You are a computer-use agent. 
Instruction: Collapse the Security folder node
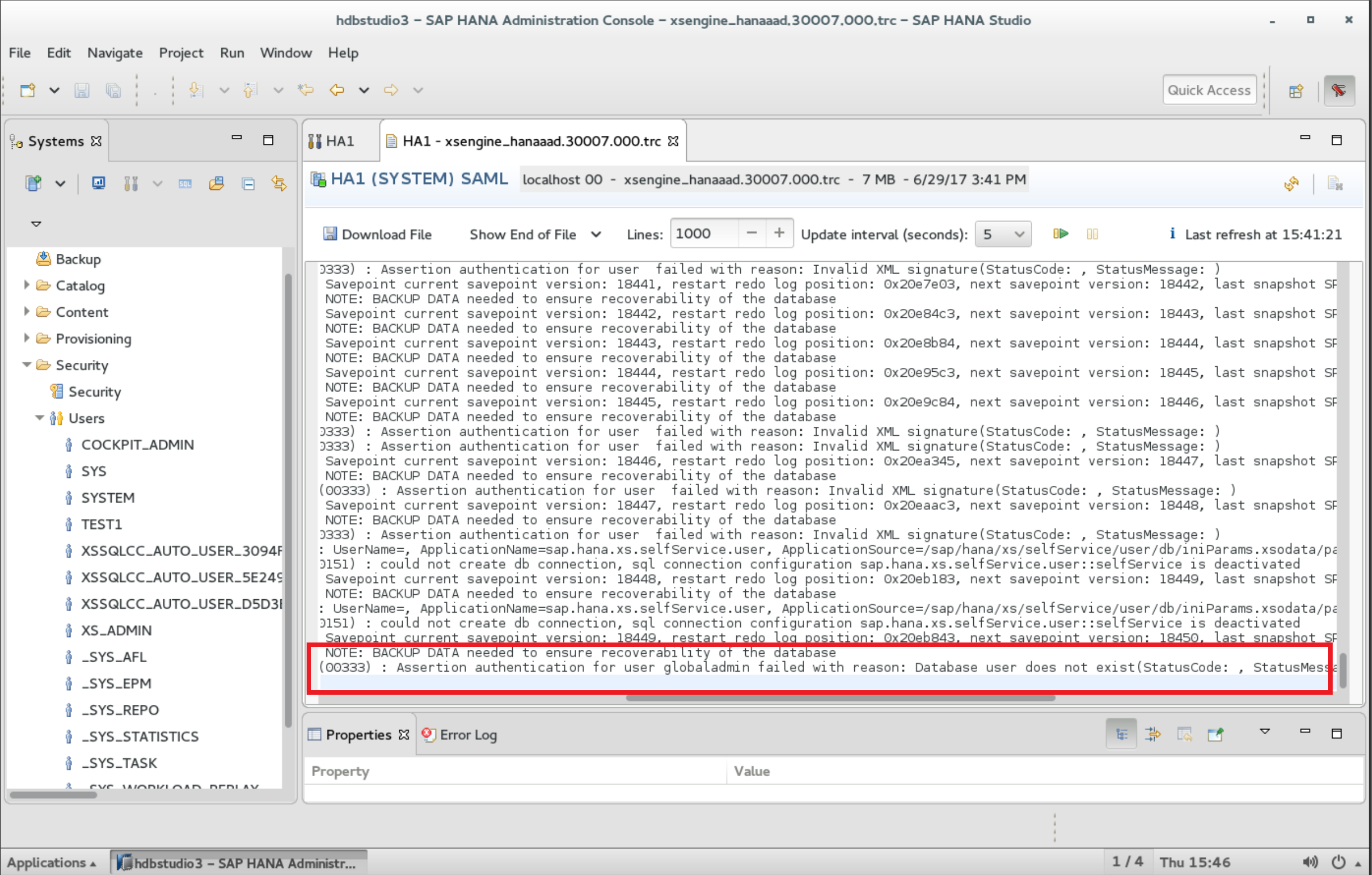pos(26,364)
